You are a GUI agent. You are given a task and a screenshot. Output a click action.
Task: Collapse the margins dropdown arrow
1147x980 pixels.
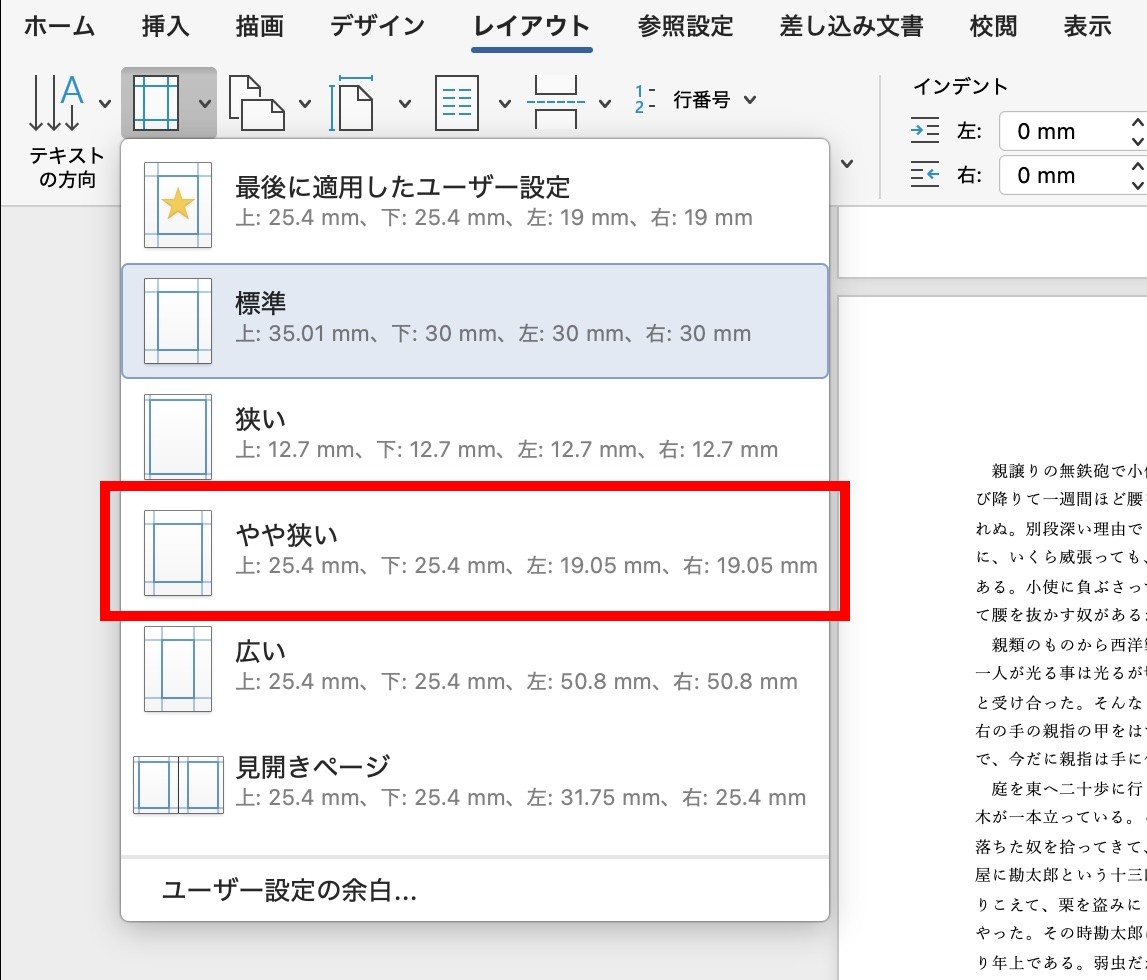coord(205,103)
